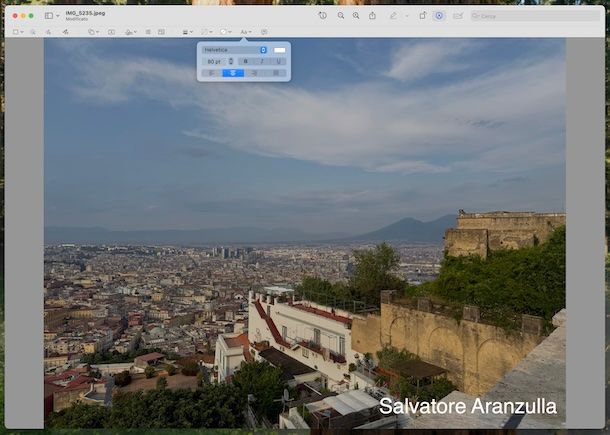
Task: Close the Text Style Aa popover
Action: [x=245, y=32]
